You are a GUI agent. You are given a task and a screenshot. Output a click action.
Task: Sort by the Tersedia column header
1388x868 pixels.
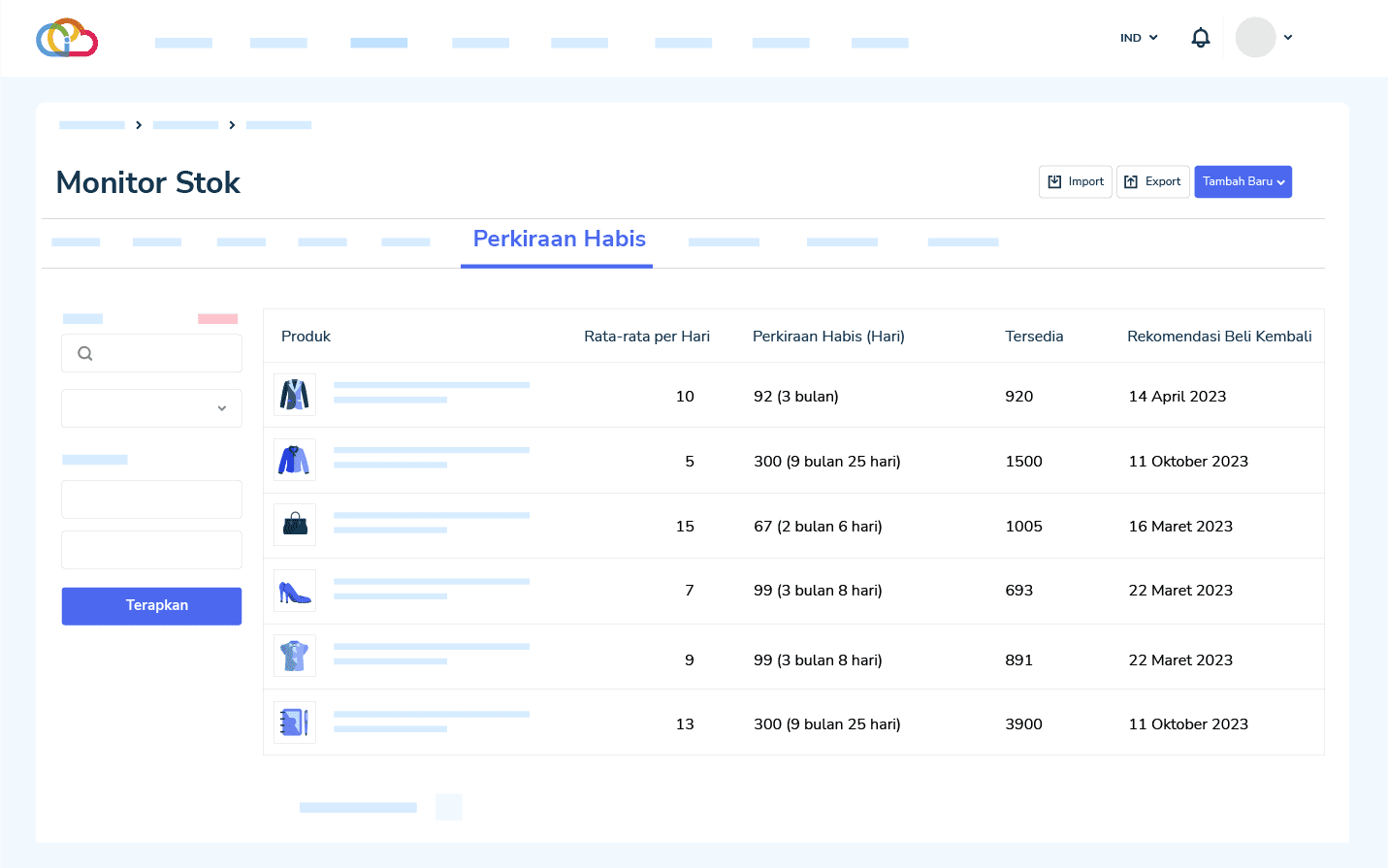coord(1034,337)
